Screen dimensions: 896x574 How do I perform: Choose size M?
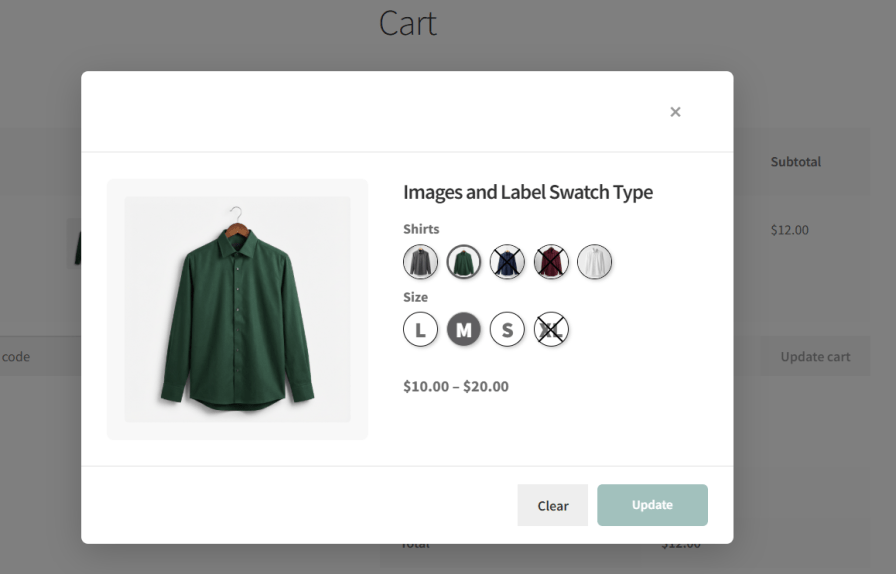[463, 329]
